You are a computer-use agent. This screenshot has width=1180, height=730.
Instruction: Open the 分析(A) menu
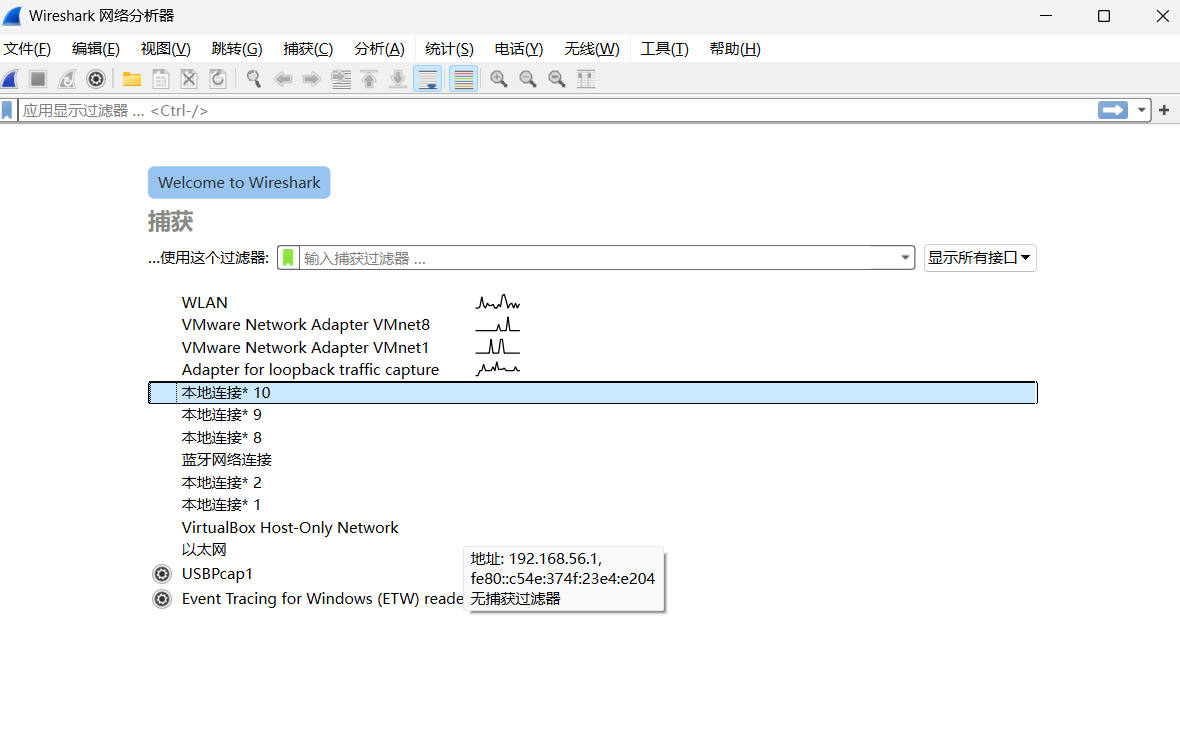coord(379,49)
